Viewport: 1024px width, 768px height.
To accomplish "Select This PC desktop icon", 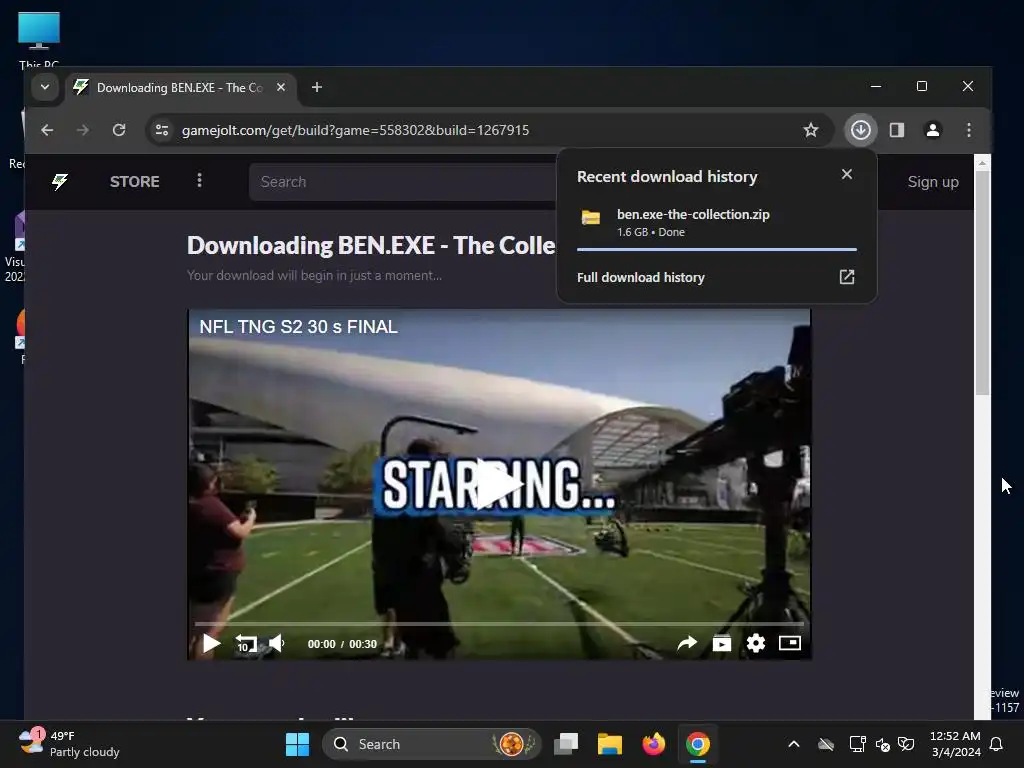I will point(39,40).
